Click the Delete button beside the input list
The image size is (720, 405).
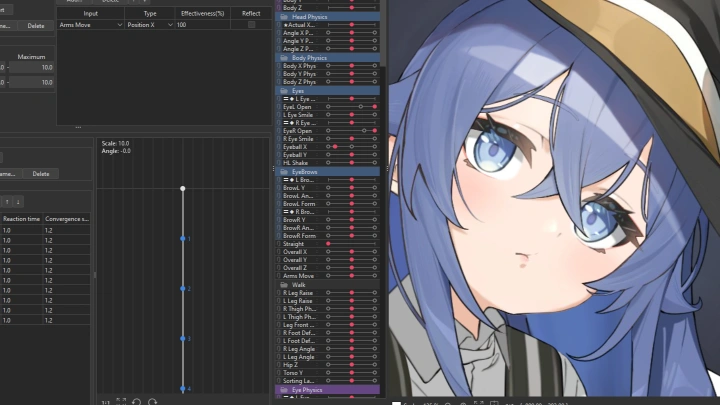36,26
